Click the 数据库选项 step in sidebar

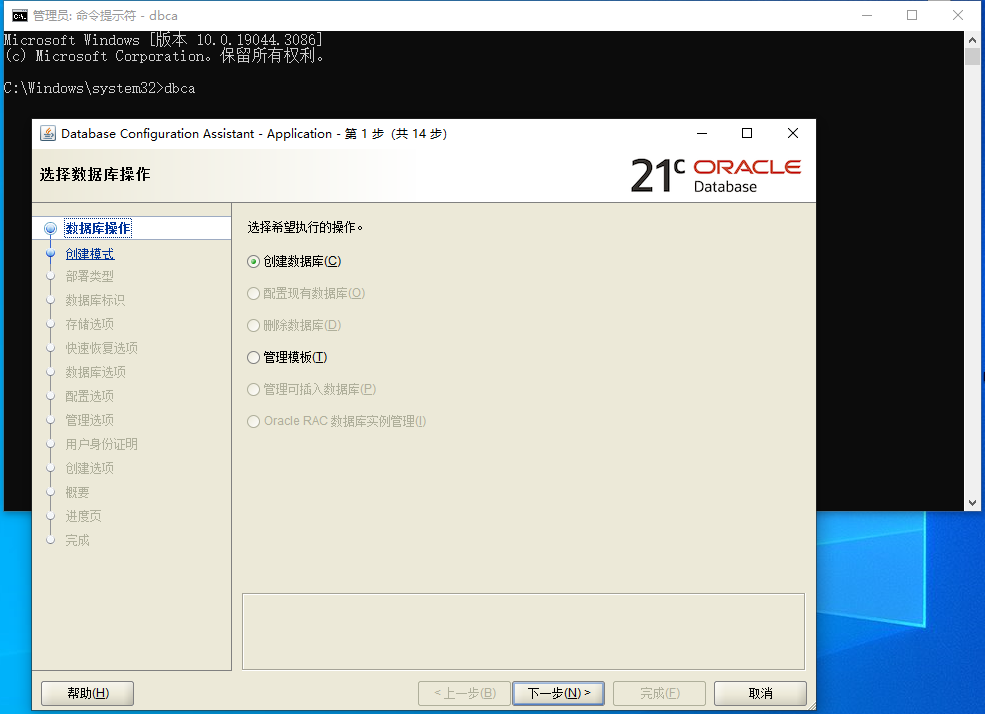(x=95, y=372)
